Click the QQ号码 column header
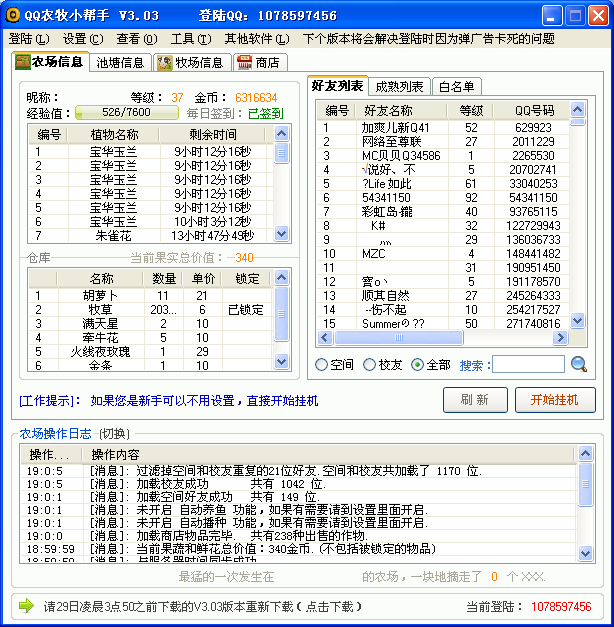Image resolution: width=614 pixels, height=627 pixels. pos(534,111)
